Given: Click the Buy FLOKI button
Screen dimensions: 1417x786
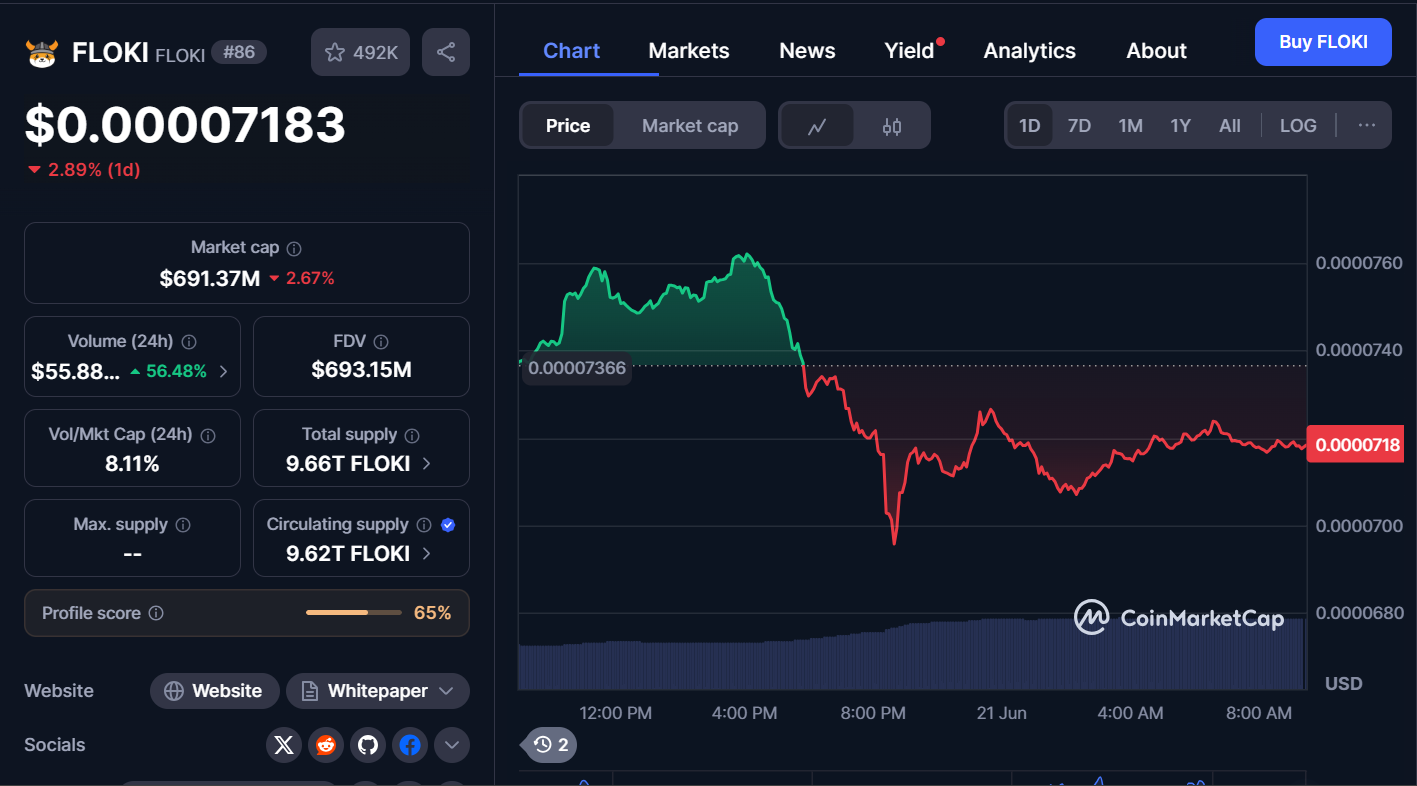Looking at the screenshot, I should 1323,42.
